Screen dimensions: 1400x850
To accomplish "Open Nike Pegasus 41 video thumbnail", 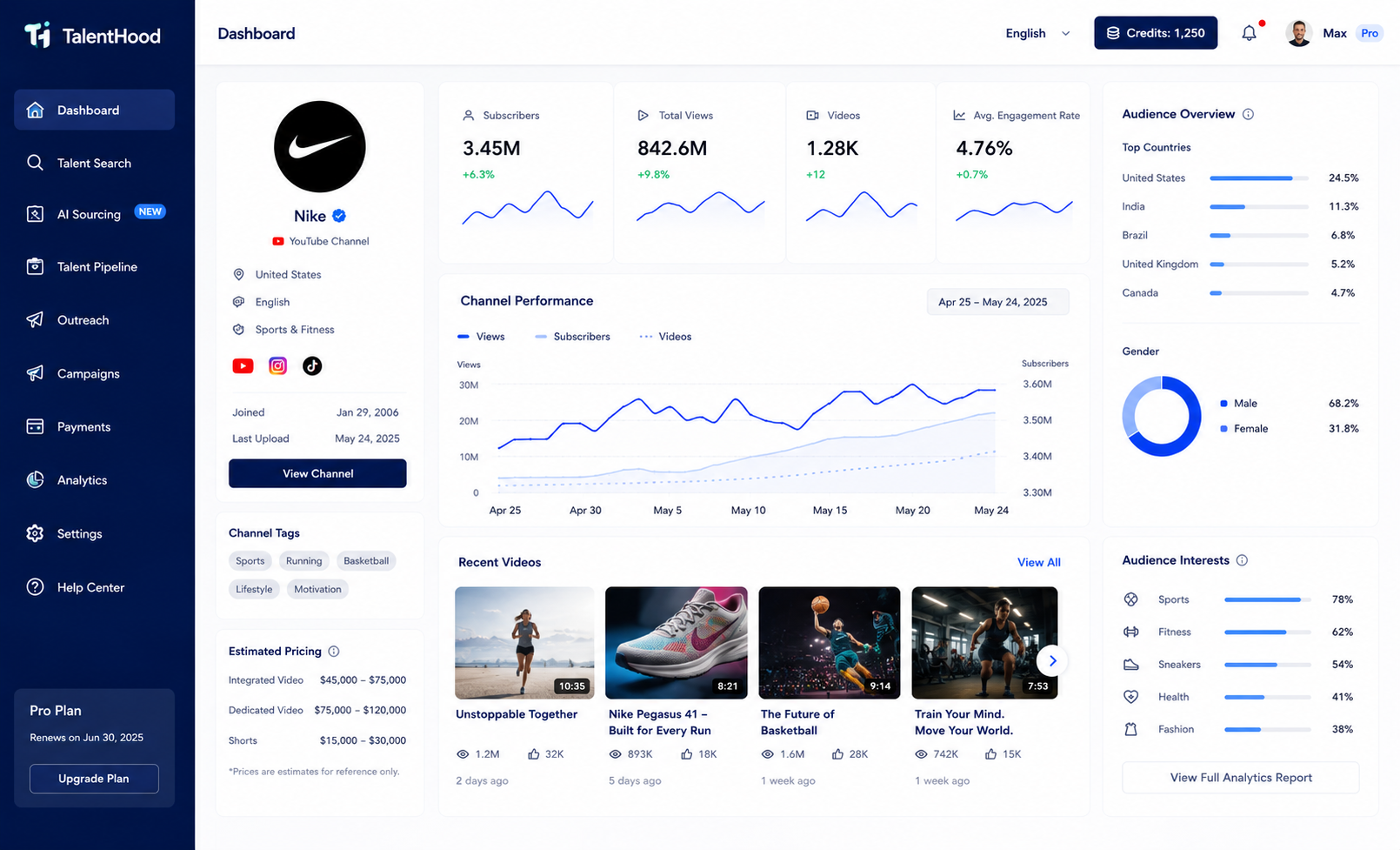I will [x=677, y=642].
